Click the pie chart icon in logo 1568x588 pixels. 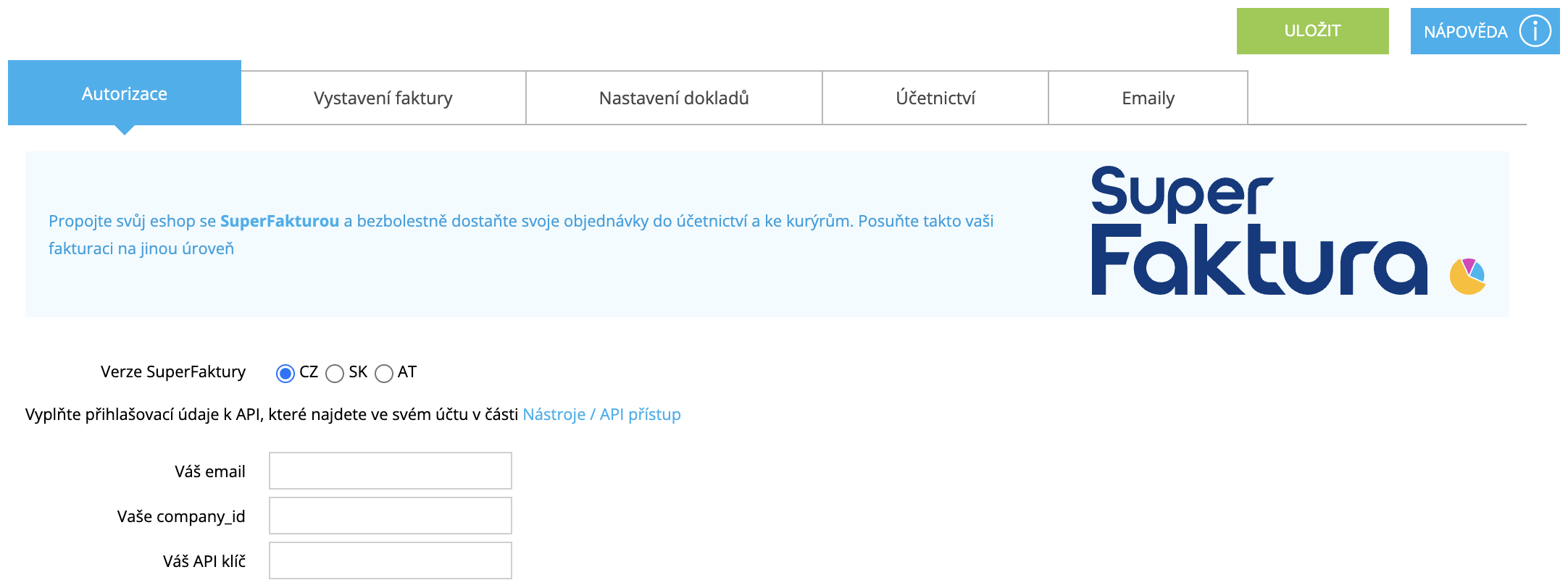(1467, 277)
